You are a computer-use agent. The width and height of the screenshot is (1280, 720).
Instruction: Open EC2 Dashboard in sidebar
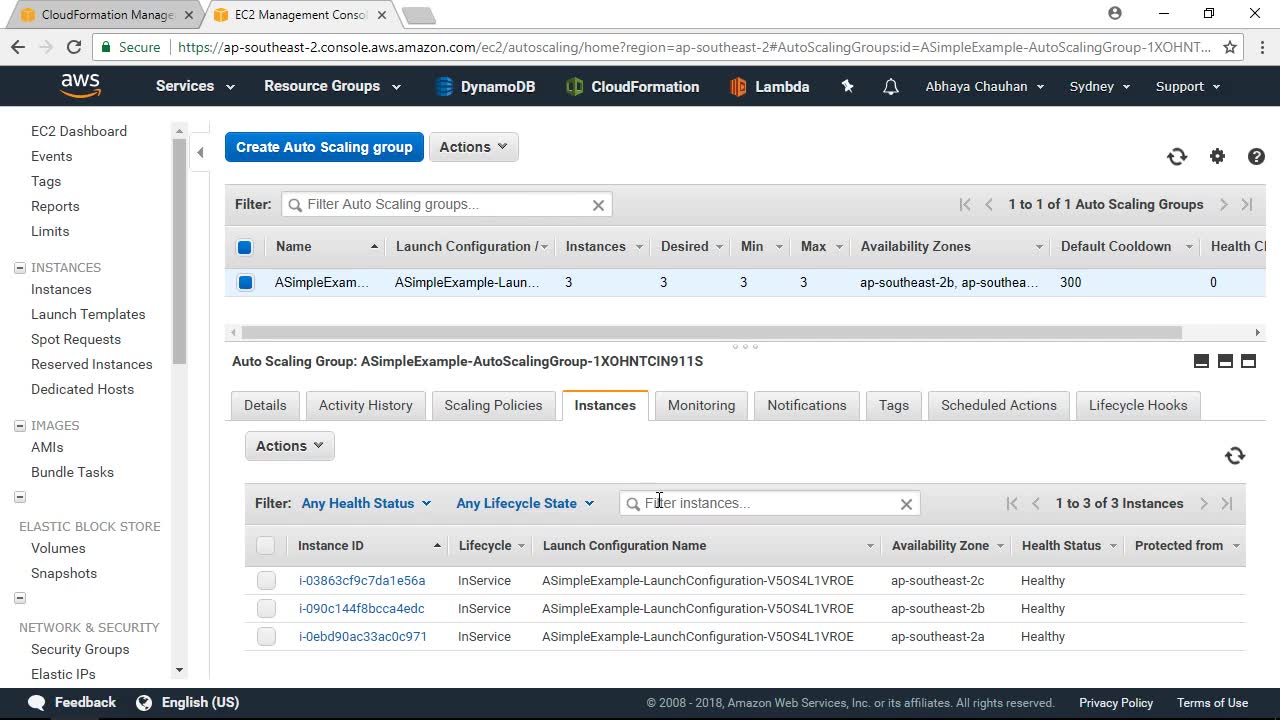pyautogui.click(x=79, y=131)
